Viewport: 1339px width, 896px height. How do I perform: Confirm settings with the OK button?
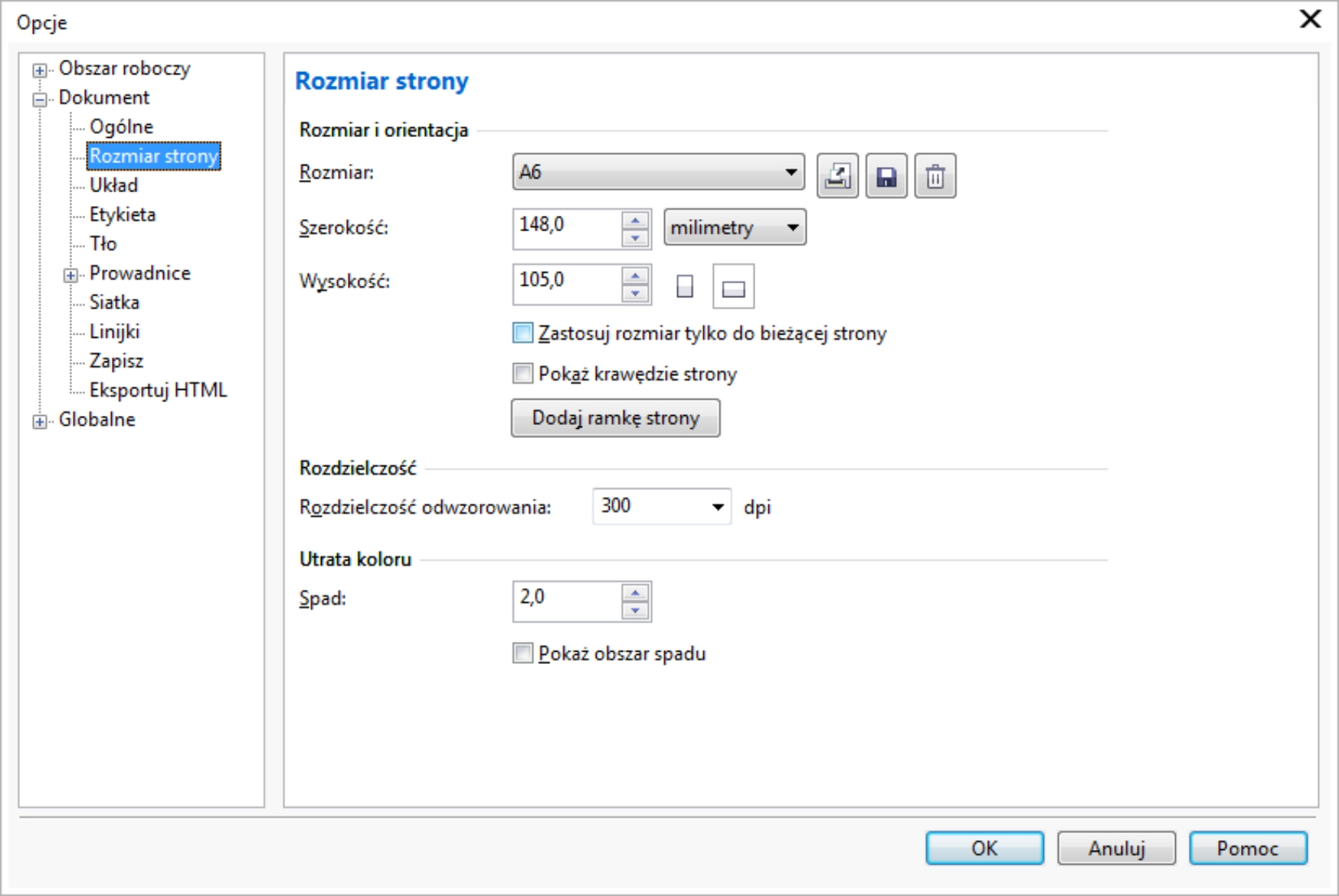[984, 849]
